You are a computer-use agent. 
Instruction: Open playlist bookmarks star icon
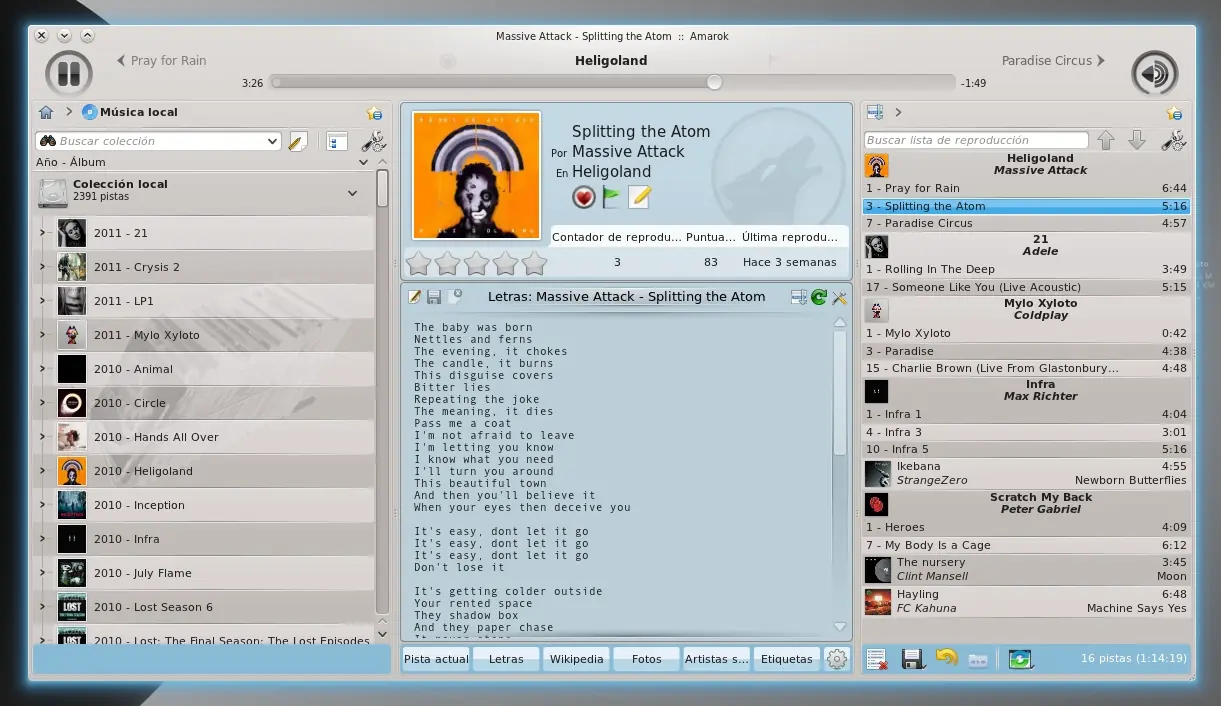[x=1174, y=113]
